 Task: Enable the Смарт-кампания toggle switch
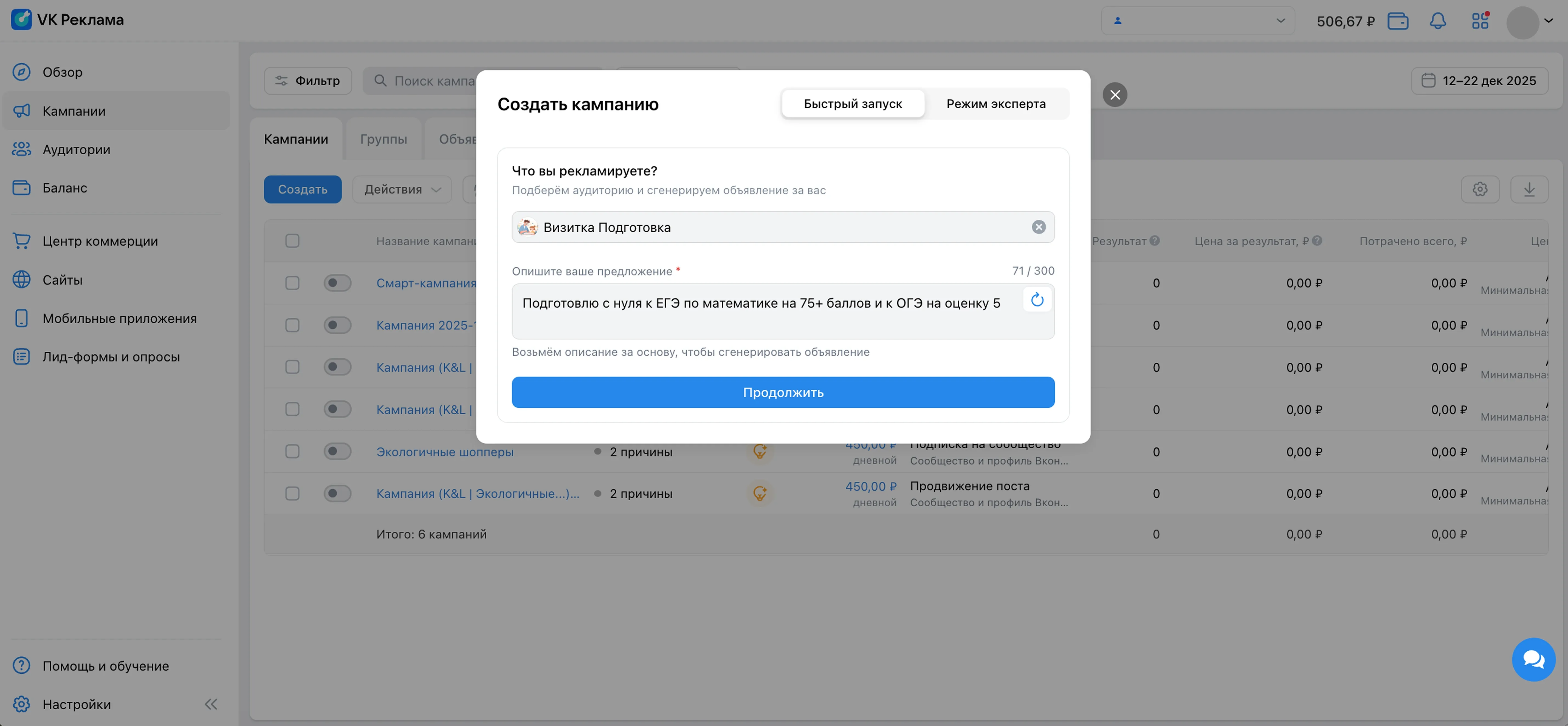pos(337,282)
